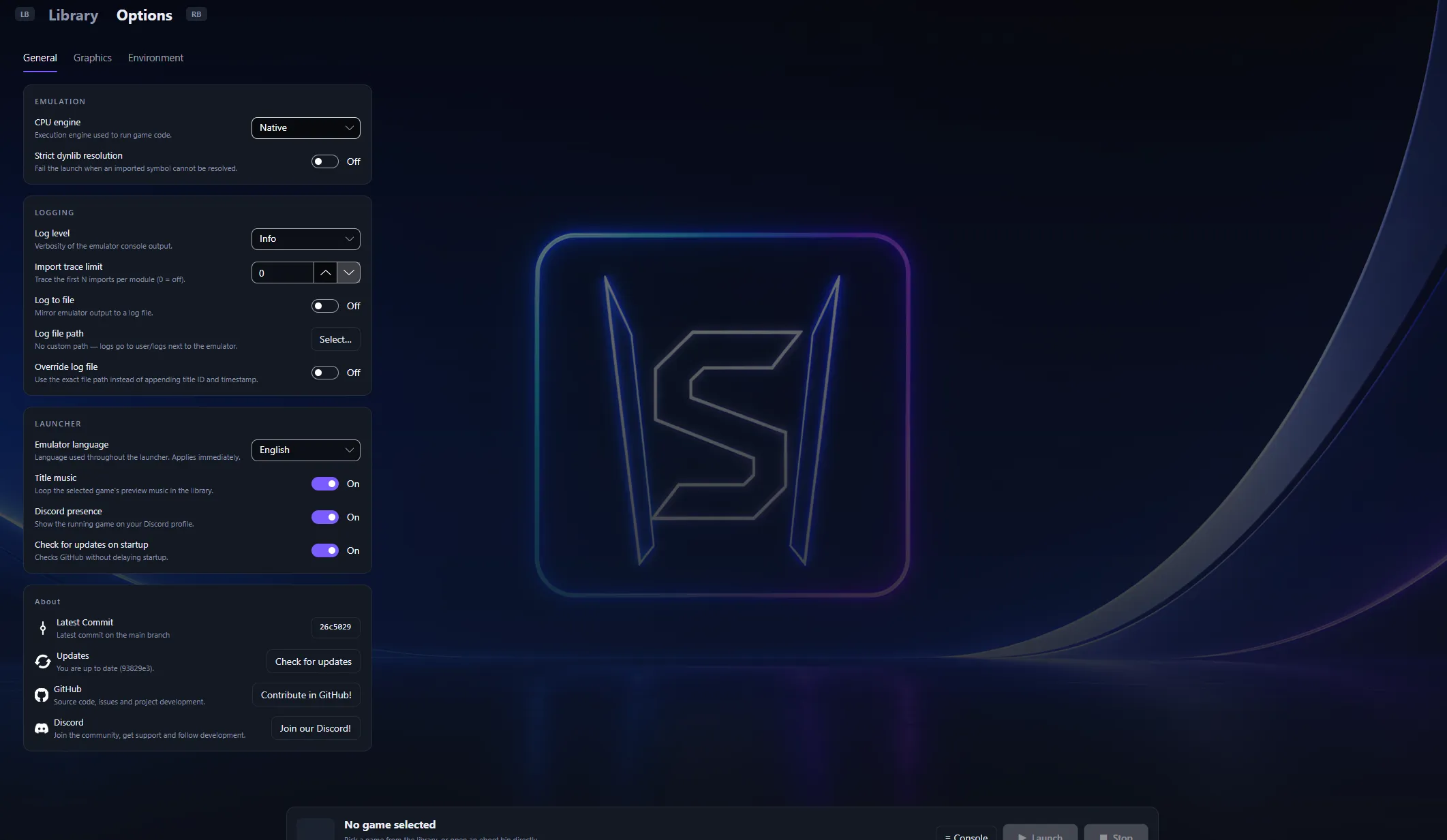Viewport: 1447px width, 840px height.
Task: Open the General tab
Action: pyautogui.click(x=40, y=58)
